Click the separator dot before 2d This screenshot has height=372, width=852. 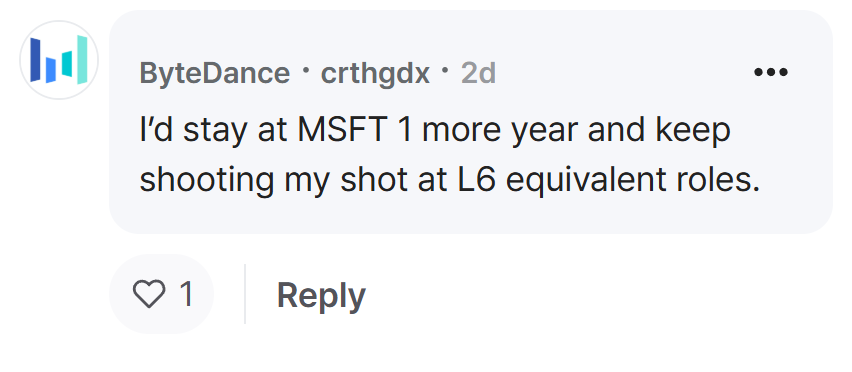446,71
